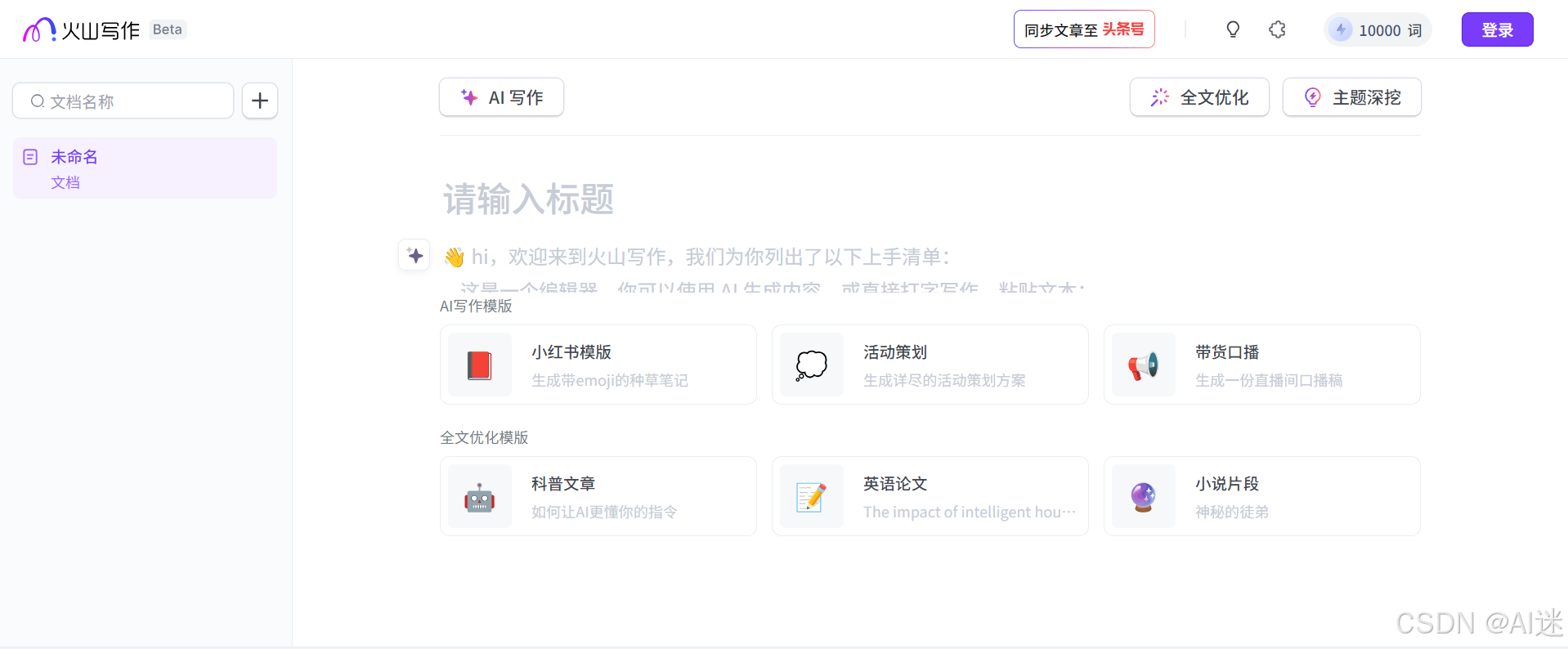
Task: Choose the 小说片段 template card
Action: 1262,496
